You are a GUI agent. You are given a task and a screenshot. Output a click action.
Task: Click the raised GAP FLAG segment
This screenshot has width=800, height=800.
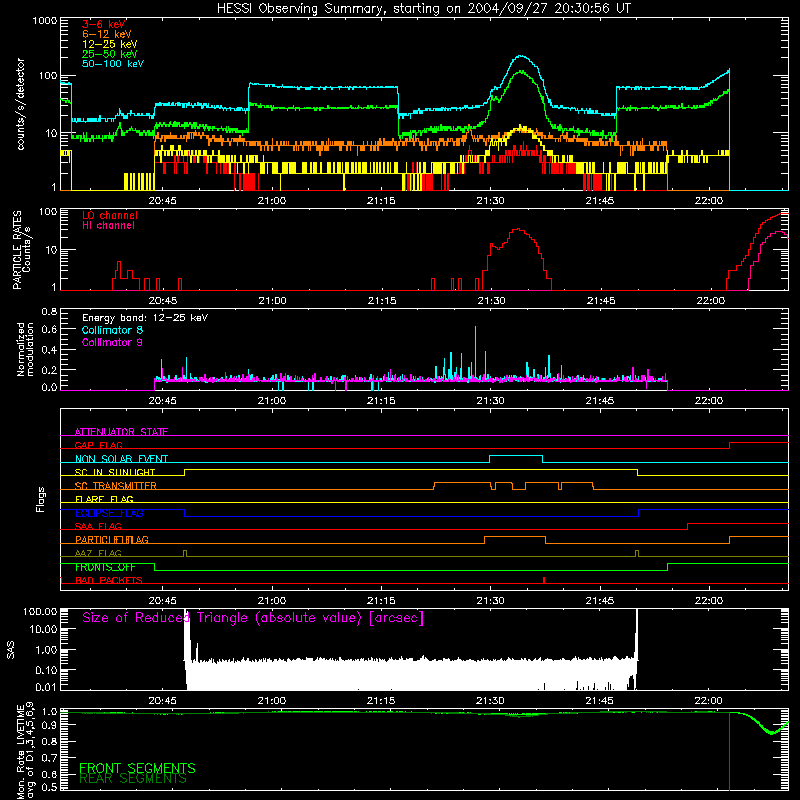pyautogui.click(x=759, y=443)
